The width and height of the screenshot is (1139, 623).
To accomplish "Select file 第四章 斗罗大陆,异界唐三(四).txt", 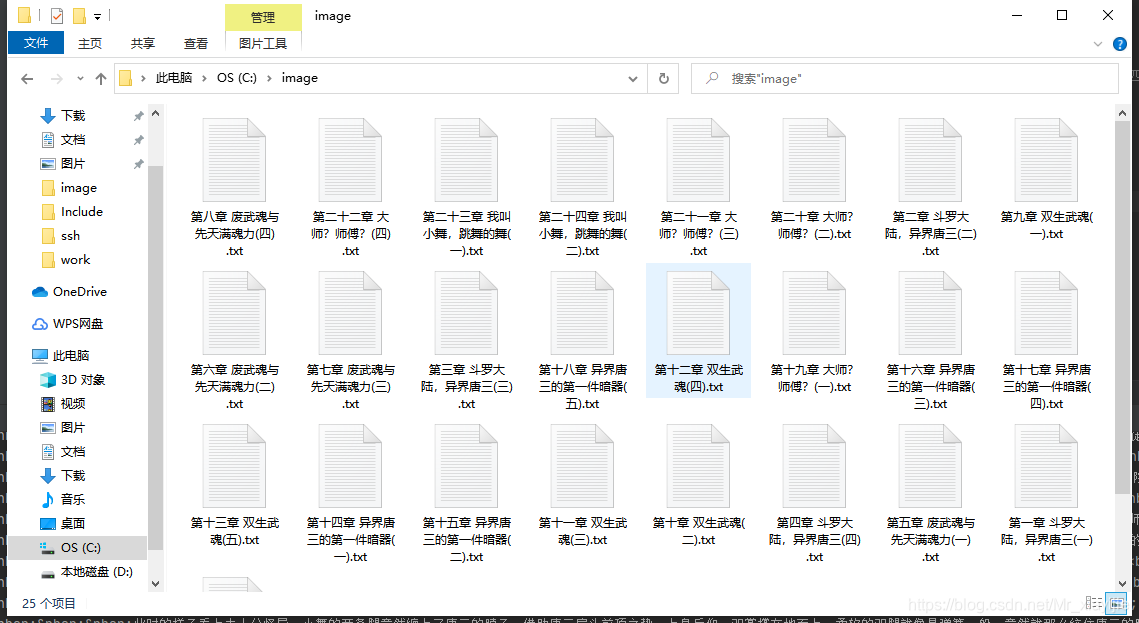I will 815,493.
